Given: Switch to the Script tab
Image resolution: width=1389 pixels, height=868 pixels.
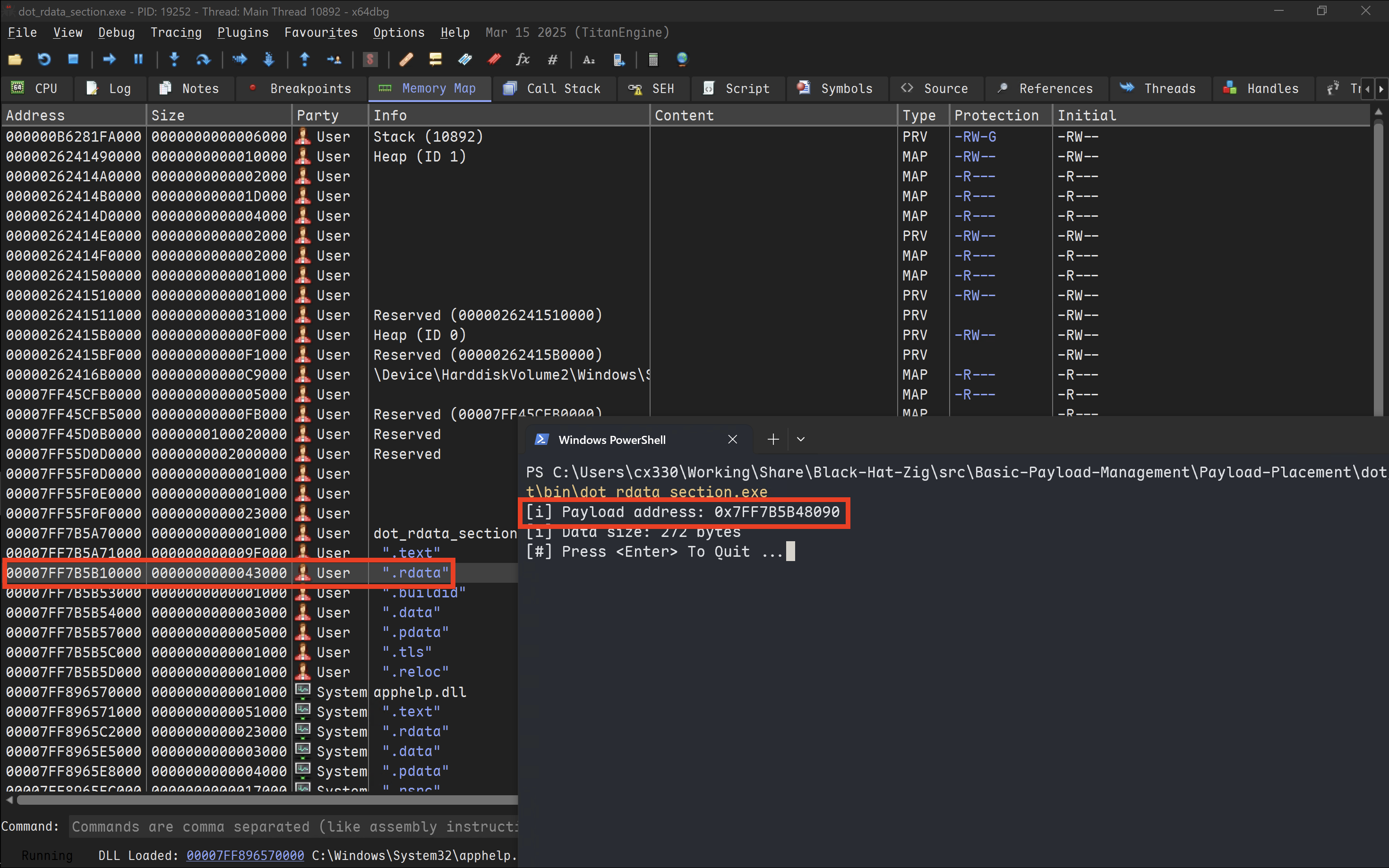Looking at the screenshot, I should 737,88.
